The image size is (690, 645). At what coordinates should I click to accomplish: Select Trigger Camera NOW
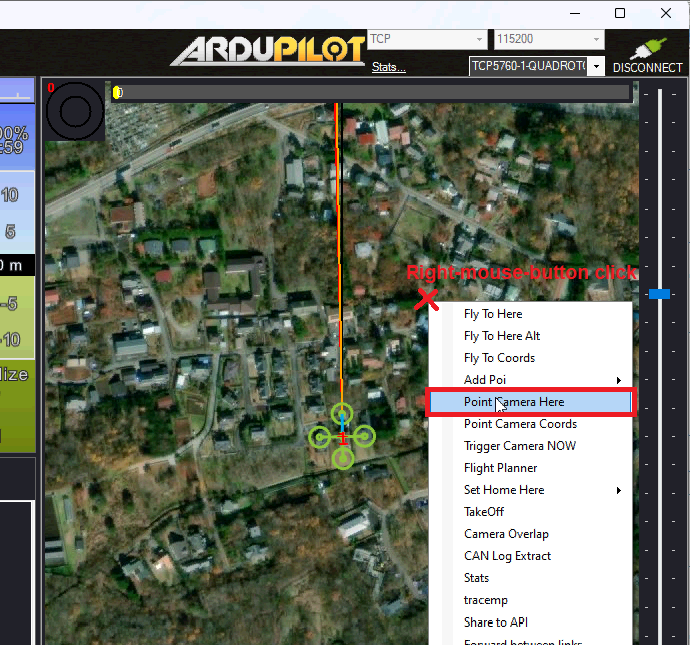pos(519,446)
